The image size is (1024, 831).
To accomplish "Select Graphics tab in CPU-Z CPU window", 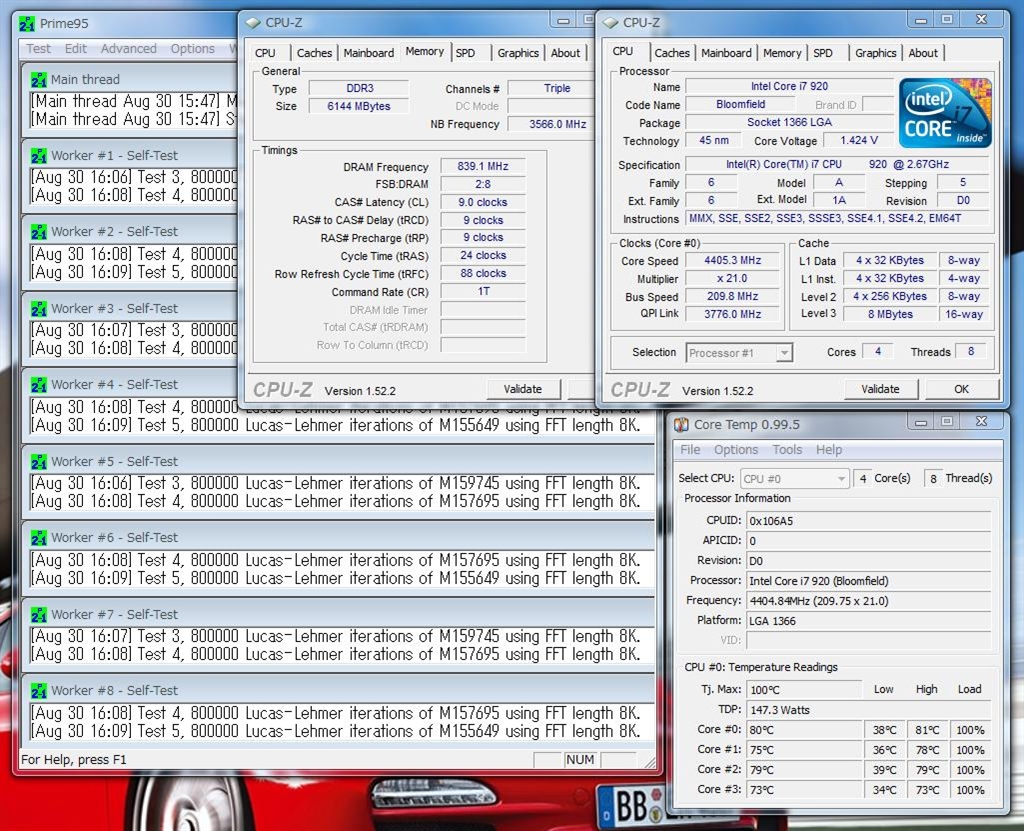I will point(876,53).
